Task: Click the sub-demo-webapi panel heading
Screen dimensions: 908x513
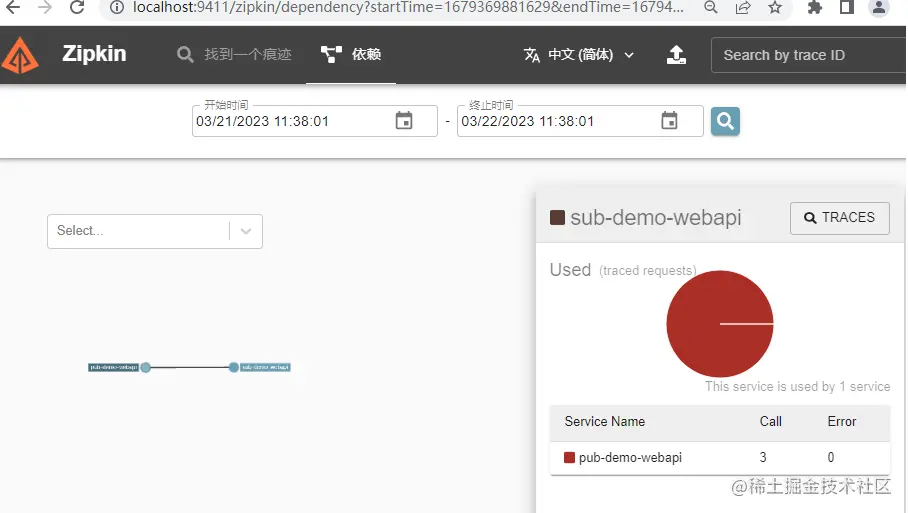Action: click(x=656, y=218)
